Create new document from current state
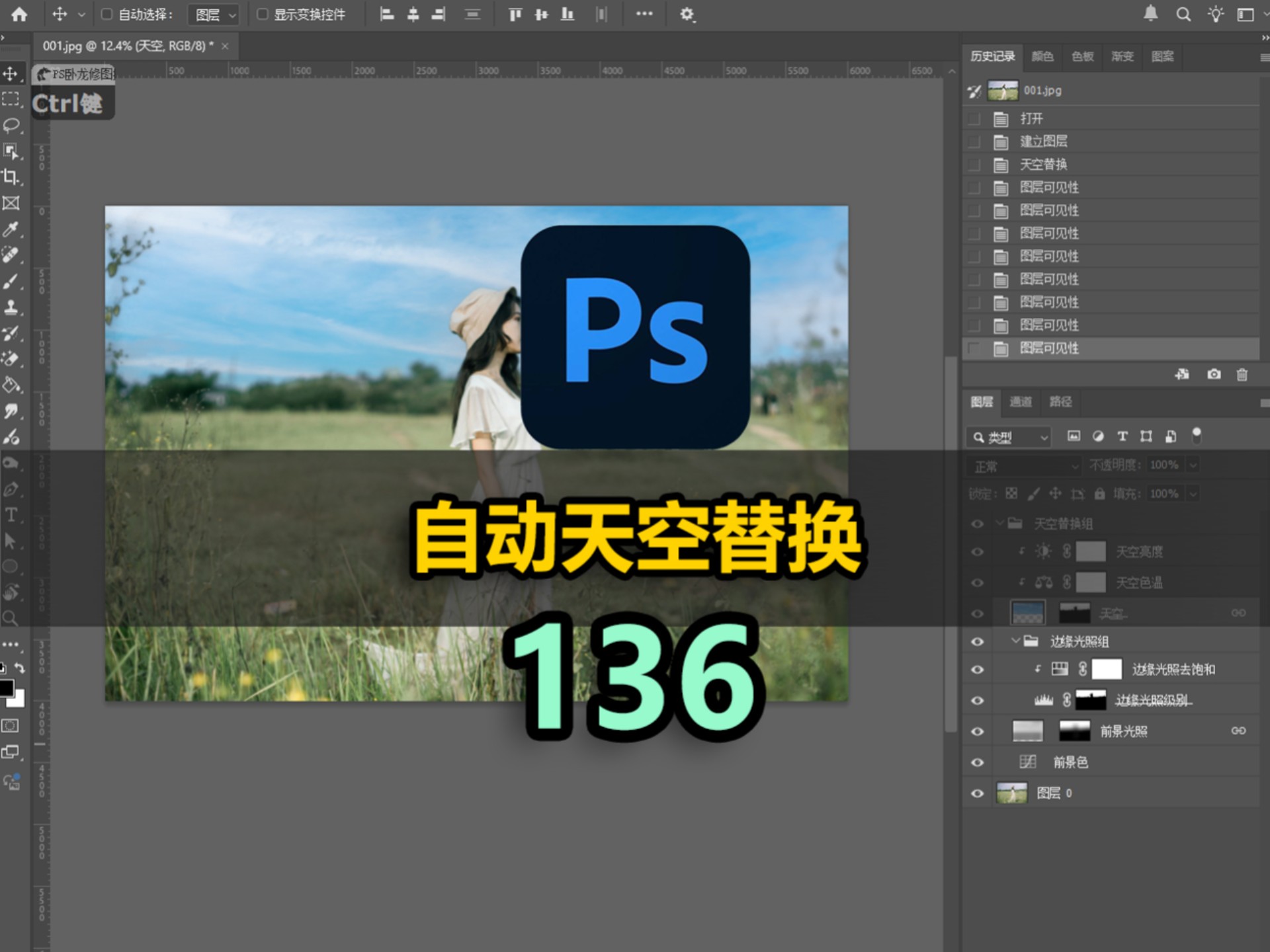The height and width of the screenshot is (952, 1270). click(x=1182, y=374)
